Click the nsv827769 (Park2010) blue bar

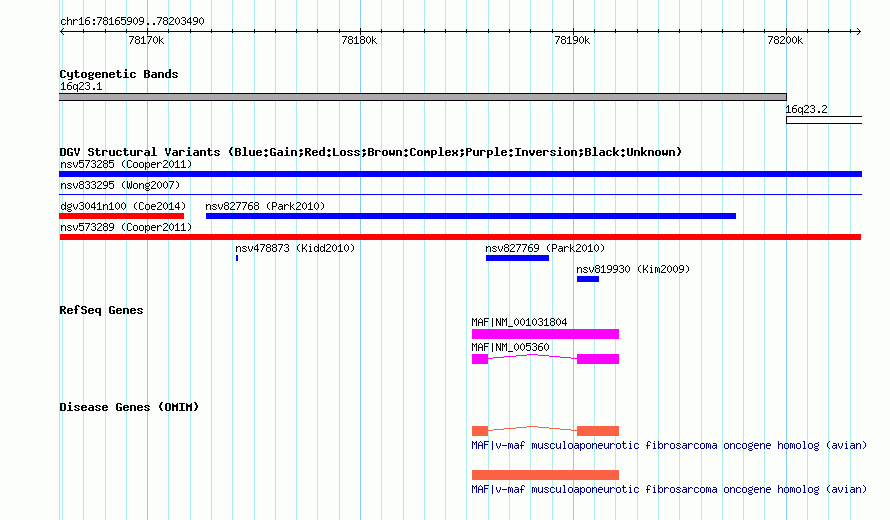517,258
